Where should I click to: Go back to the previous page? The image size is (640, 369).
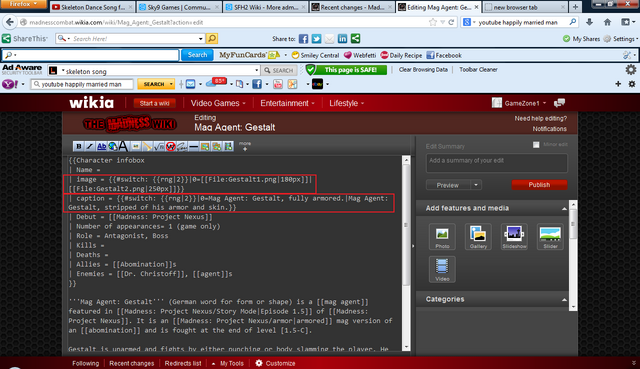(x=10, y=22)
